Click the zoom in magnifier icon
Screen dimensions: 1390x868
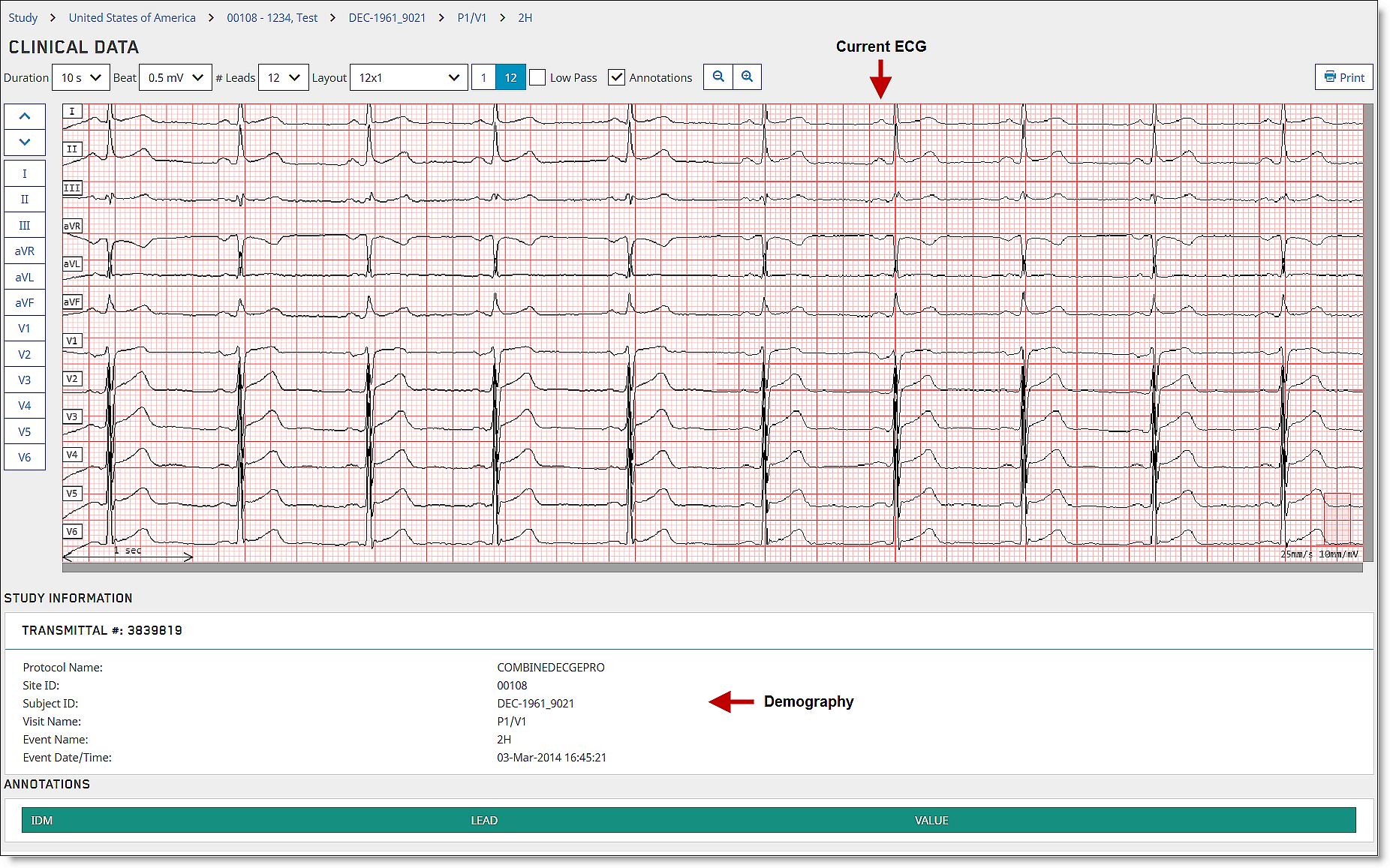(x=747, y=77)
